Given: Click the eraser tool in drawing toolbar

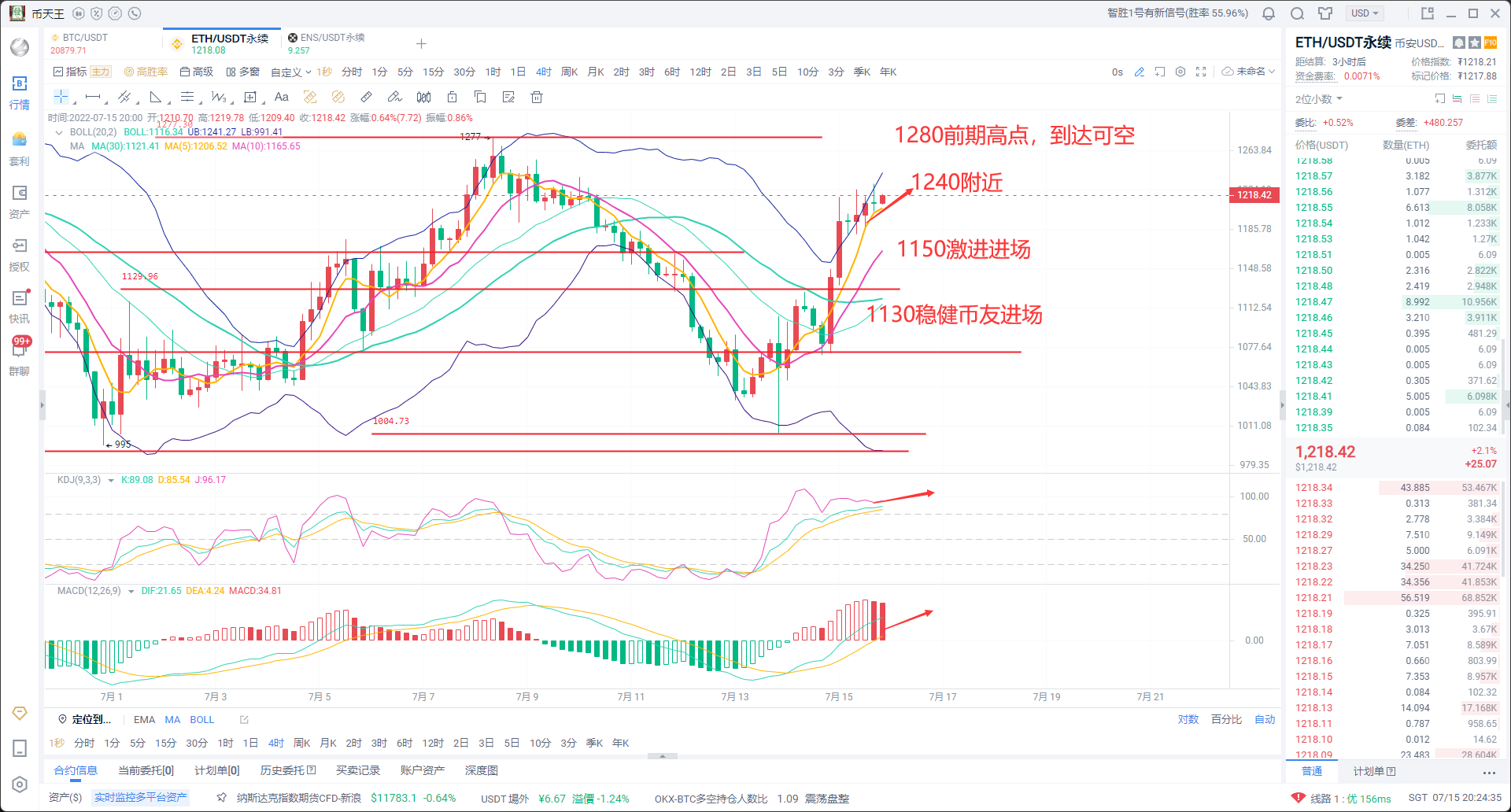Looking at the screenshot, I should [x=394, y=97].
